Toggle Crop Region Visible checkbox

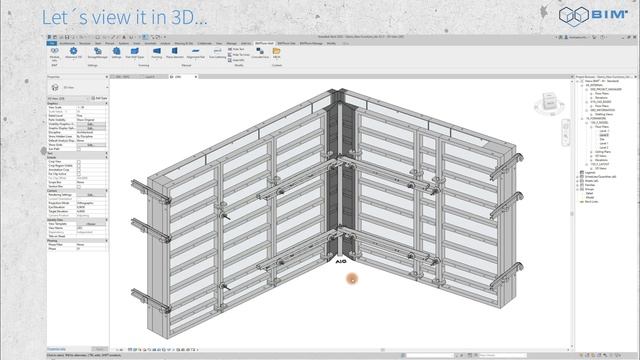79,166
